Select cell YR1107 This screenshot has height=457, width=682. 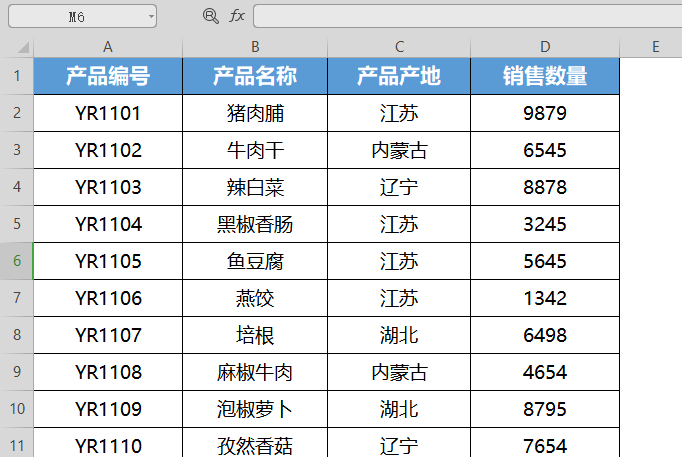point(108,335)
